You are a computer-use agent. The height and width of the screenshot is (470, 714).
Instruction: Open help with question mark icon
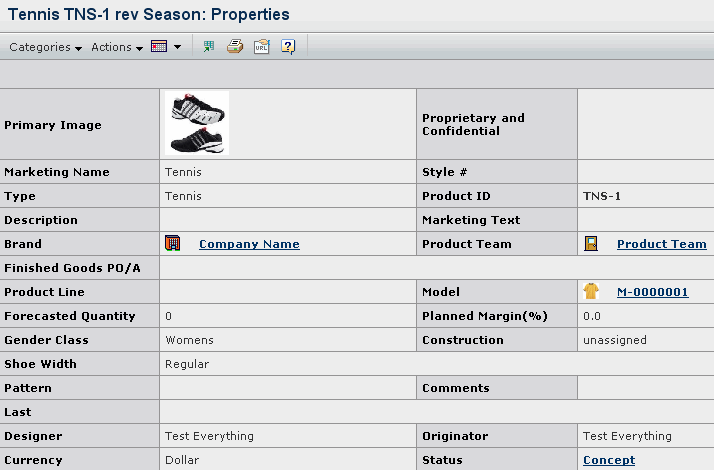tap(288, 46)
